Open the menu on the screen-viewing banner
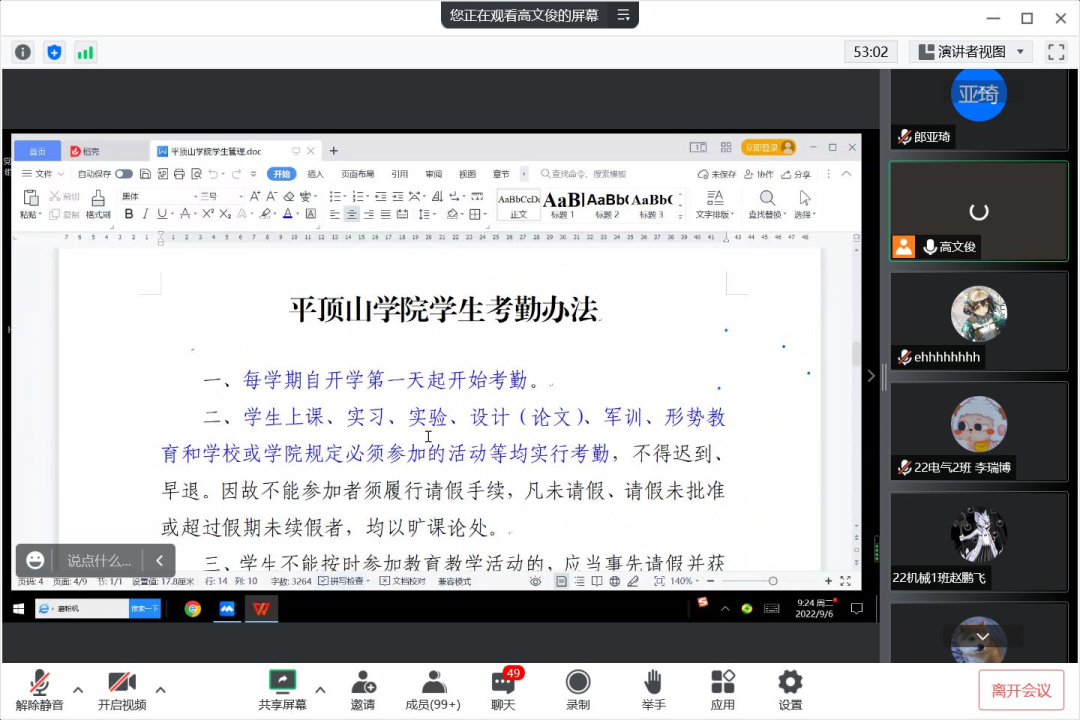Image resolution: width=1080 pixels, height=720 pixels. pyautogui.click(x=623, y=15)
